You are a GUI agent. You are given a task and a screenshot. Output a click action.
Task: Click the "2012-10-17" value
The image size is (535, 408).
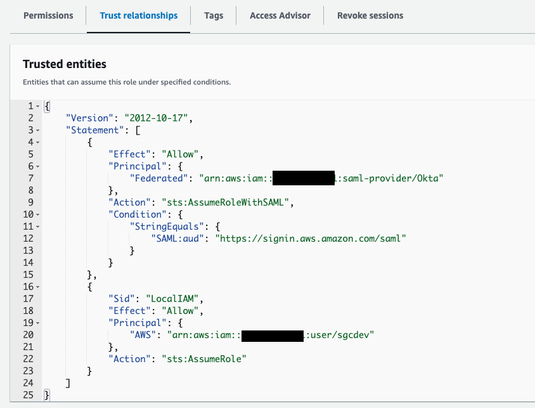(x=156, y=118)
